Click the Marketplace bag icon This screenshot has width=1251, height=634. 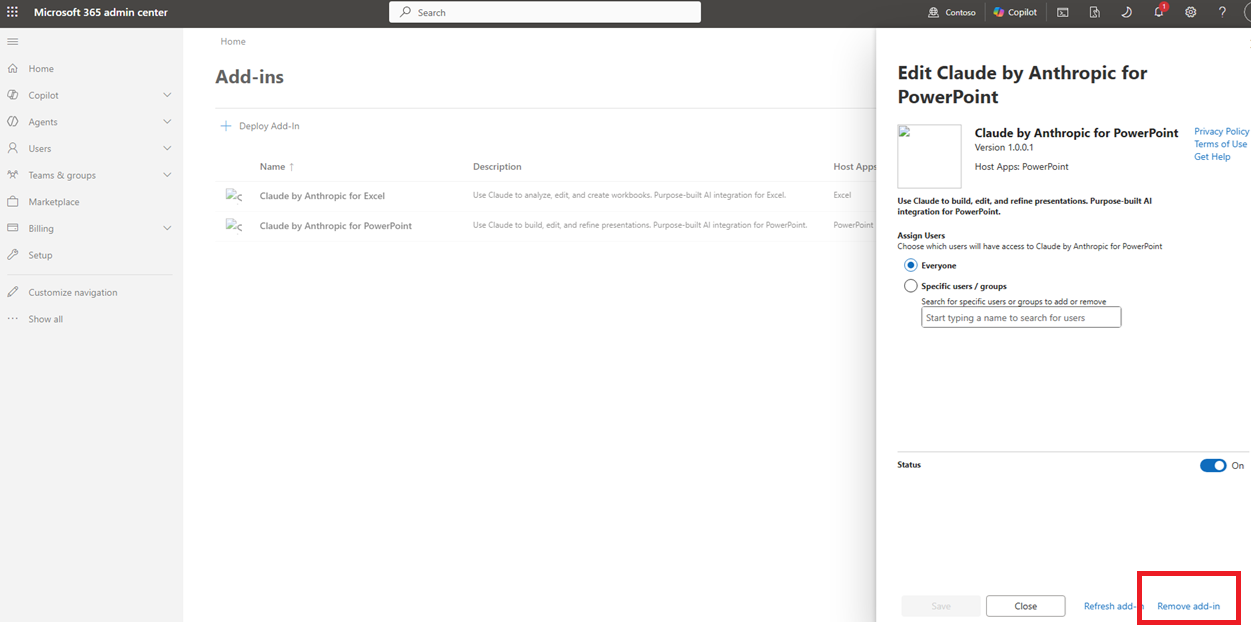coord(13,201)
